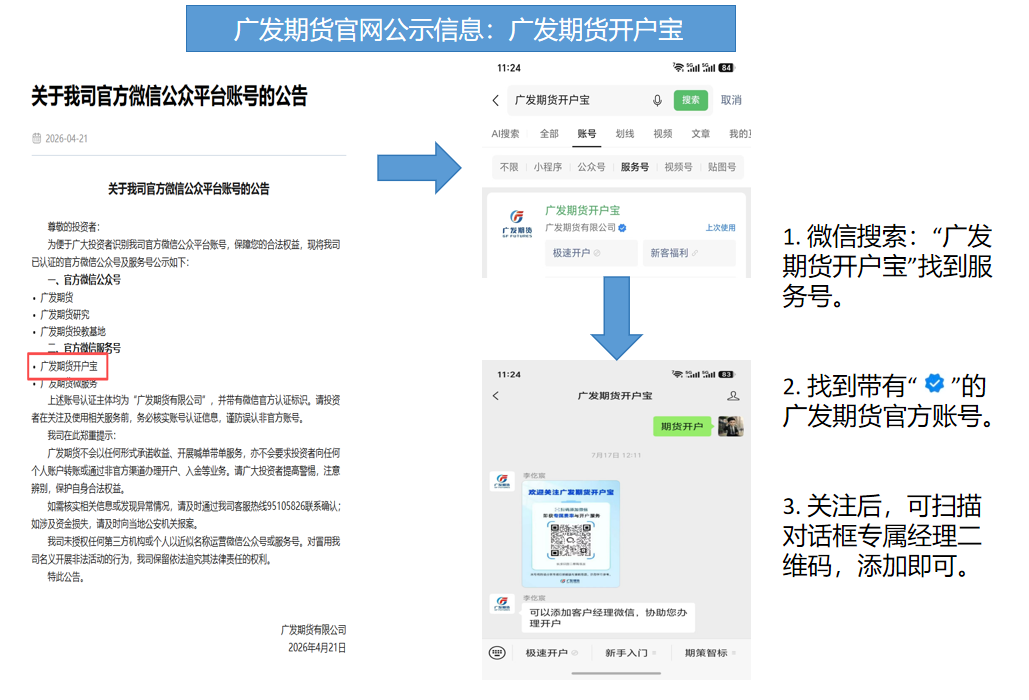Tap the chat screen back arrow
1029x700 pixels.
495,396
